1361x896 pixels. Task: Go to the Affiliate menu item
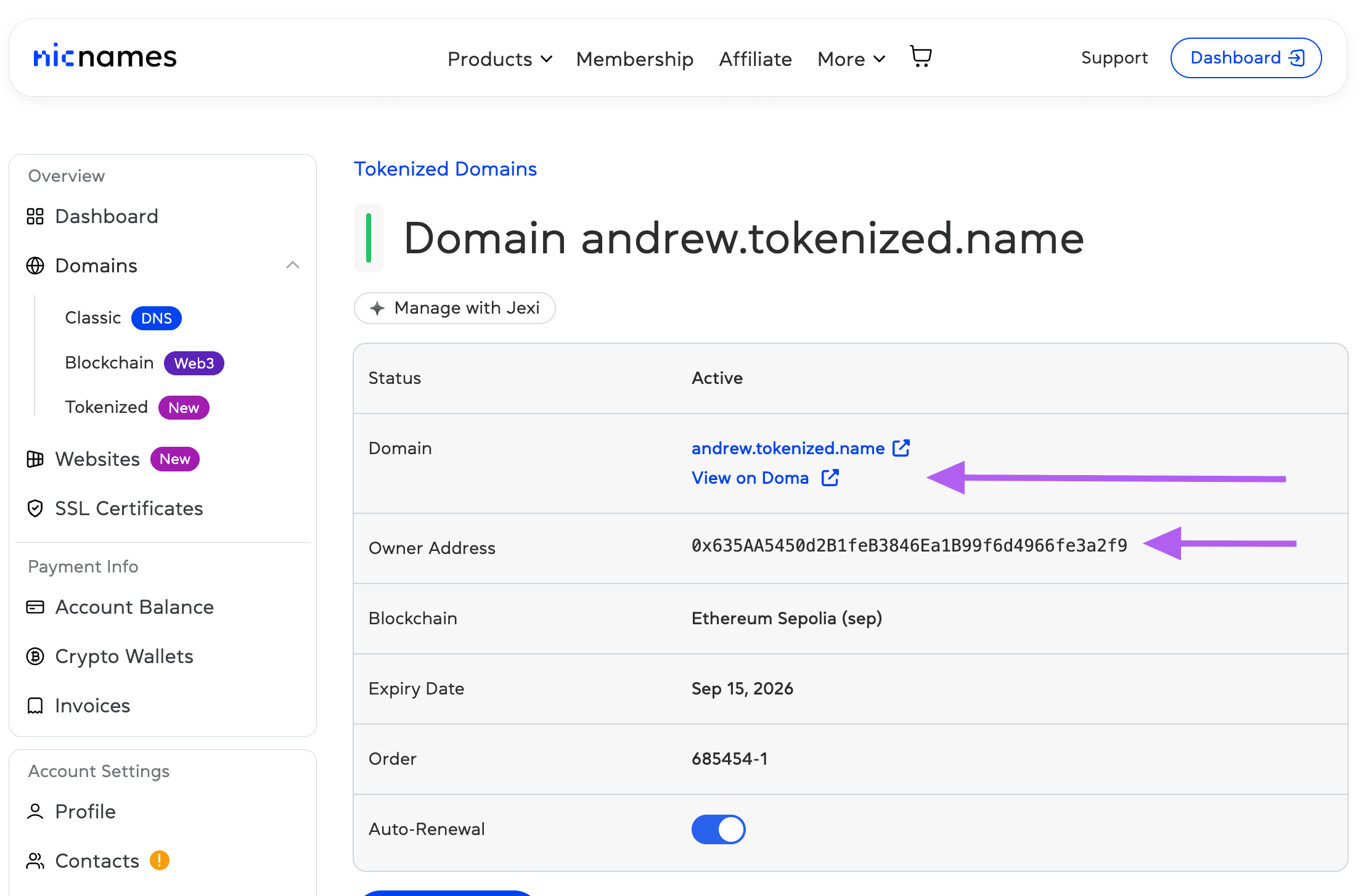(x=755, y=59)
